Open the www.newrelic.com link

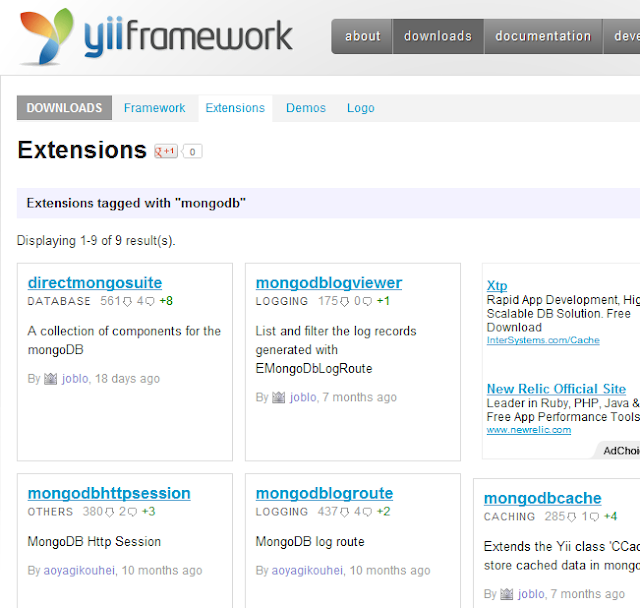click(x=529, y=430)
